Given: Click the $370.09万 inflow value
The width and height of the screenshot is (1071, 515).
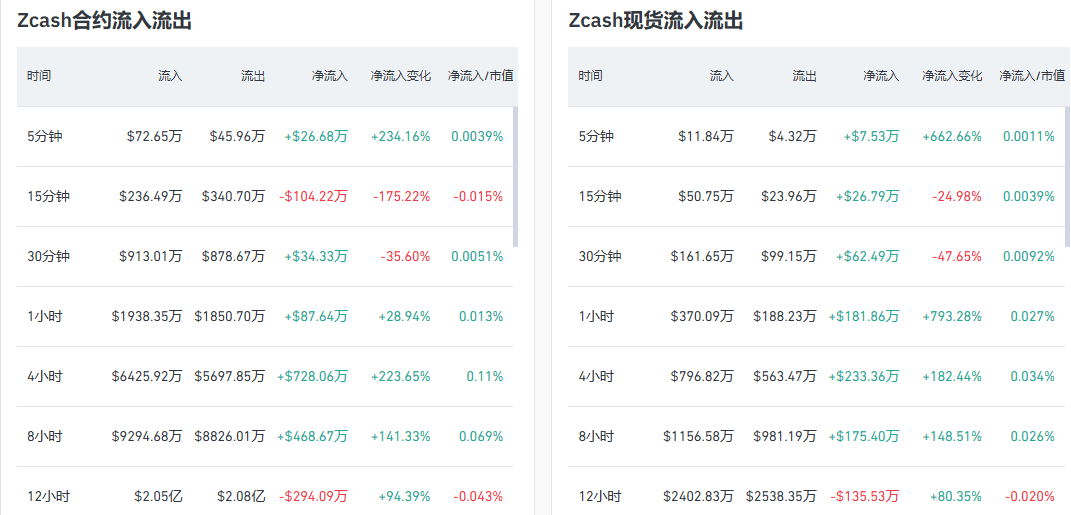Looking at the screenshot, I should [x=702, y=317].
